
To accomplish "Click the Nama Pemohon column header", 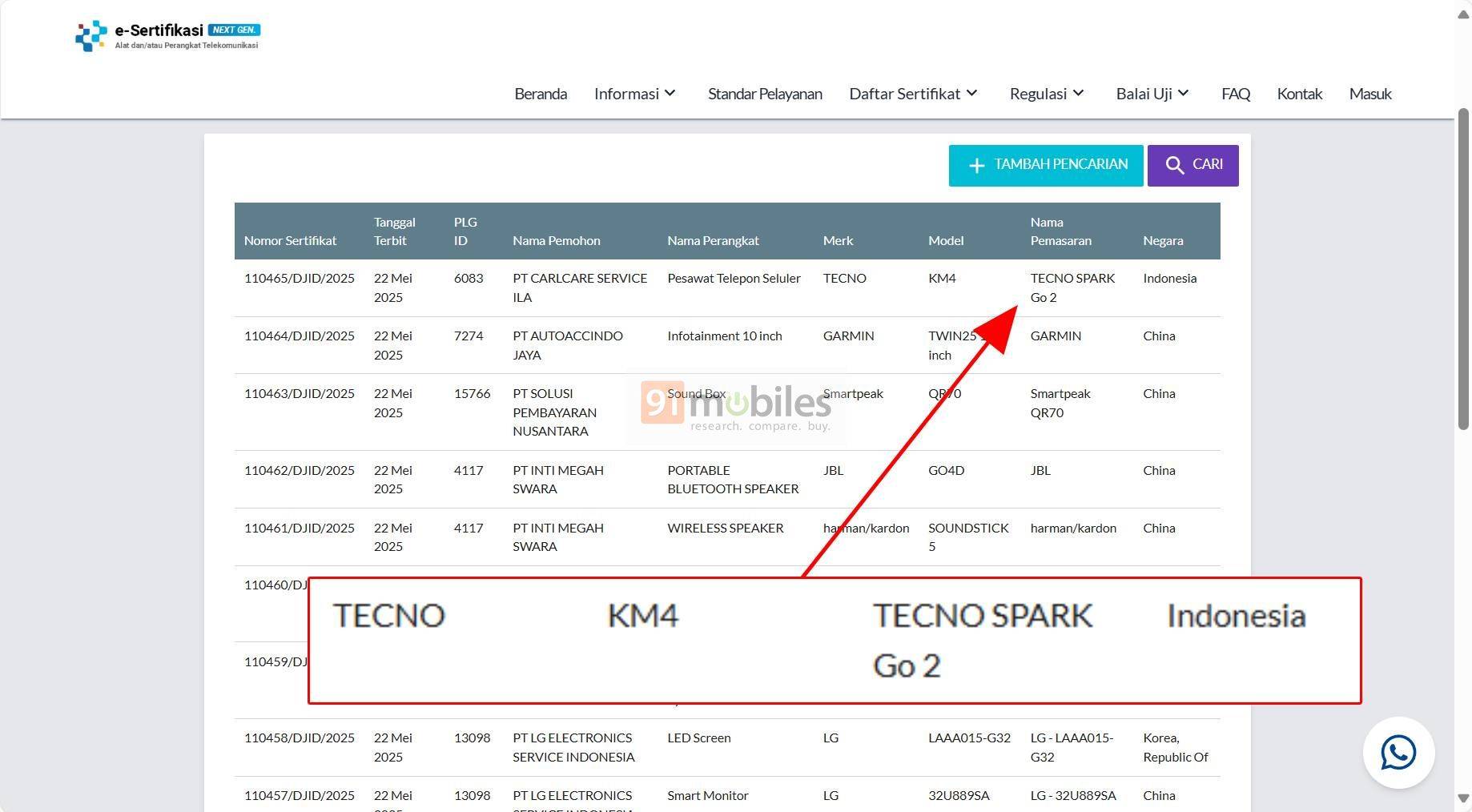I will [x=557, y=240].
